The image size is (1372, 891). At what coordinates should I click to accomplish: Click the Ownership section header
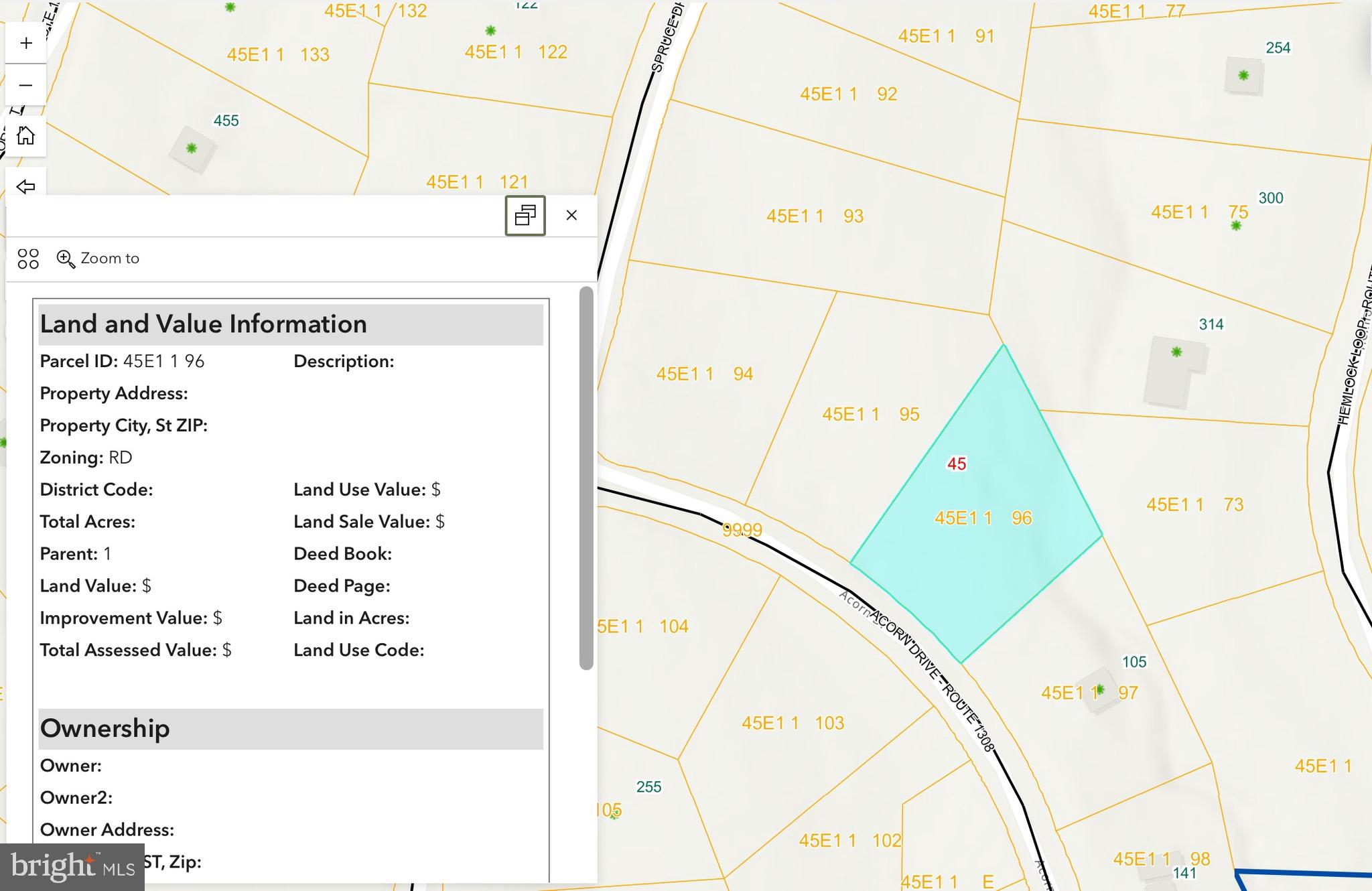(291, 729)
